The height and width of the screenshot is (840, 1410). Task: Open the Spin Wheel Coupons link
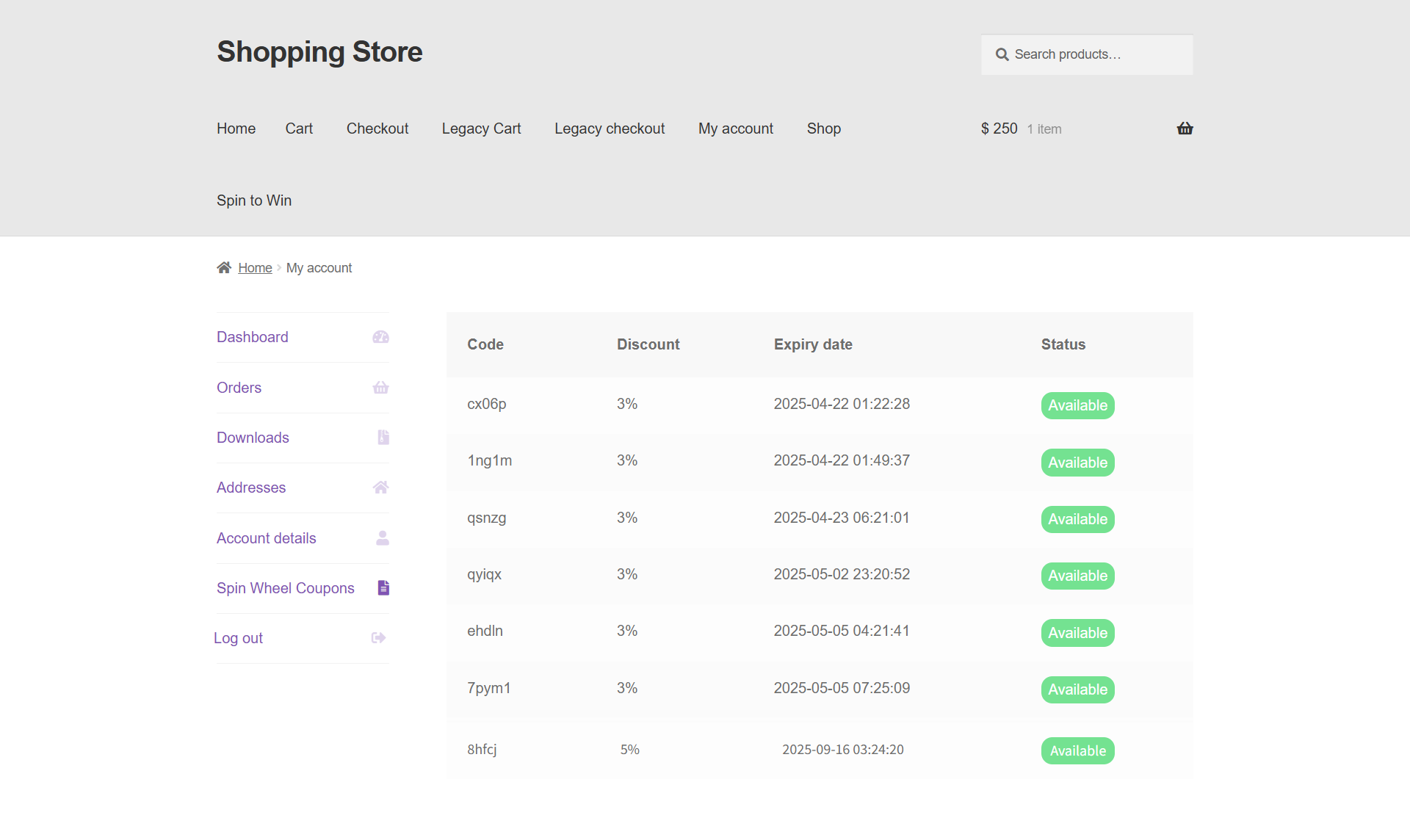click(x=285, y=588)
